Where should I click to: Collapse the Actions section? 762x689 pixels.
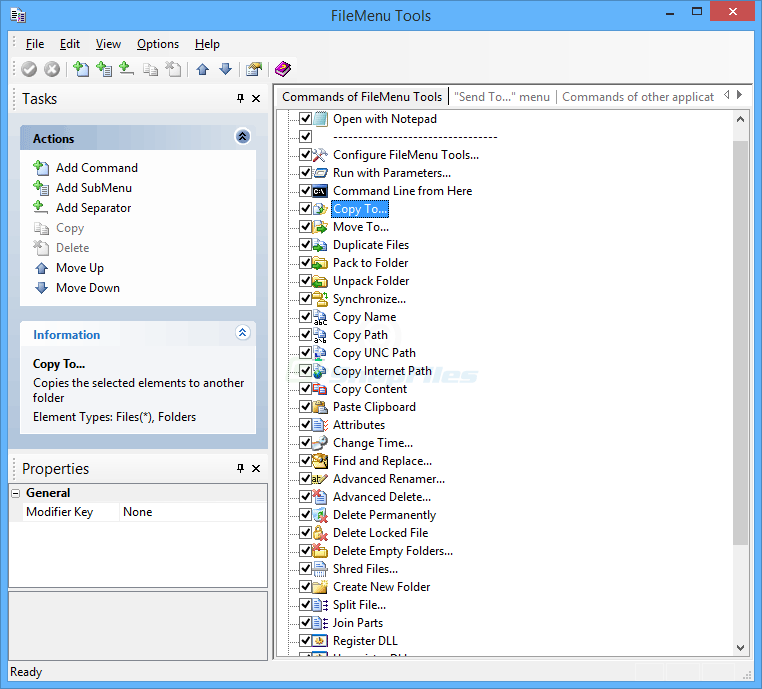point(242,137)
